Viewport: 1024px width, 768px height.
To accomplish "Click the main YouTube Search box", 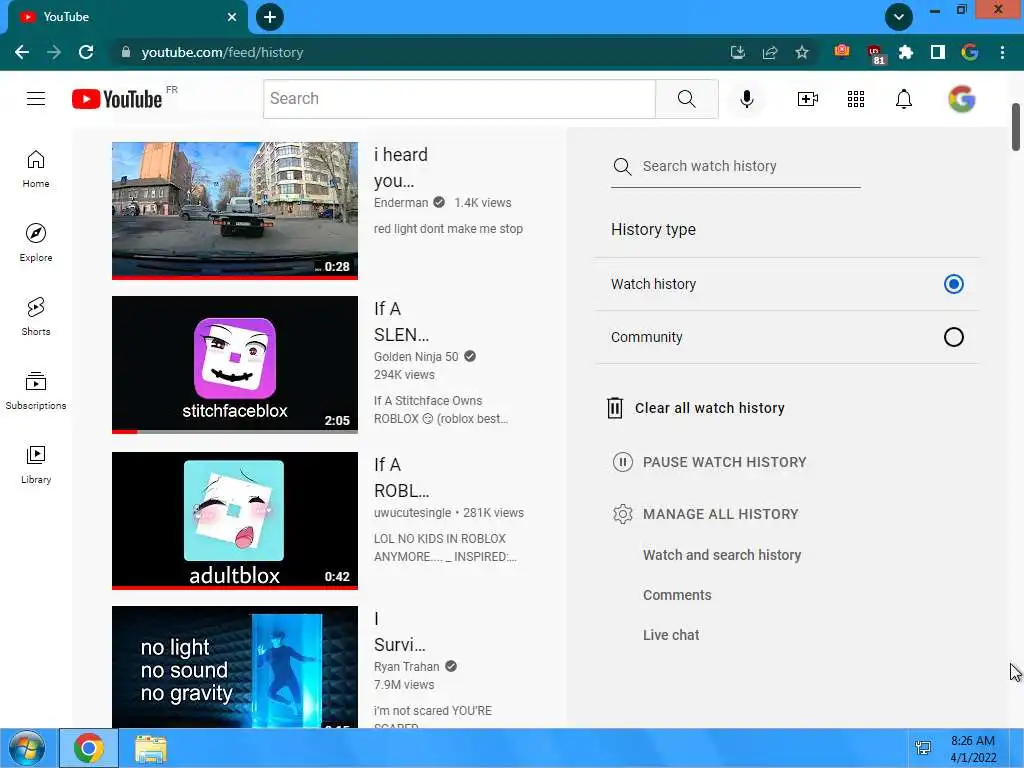I will [459, 99].
